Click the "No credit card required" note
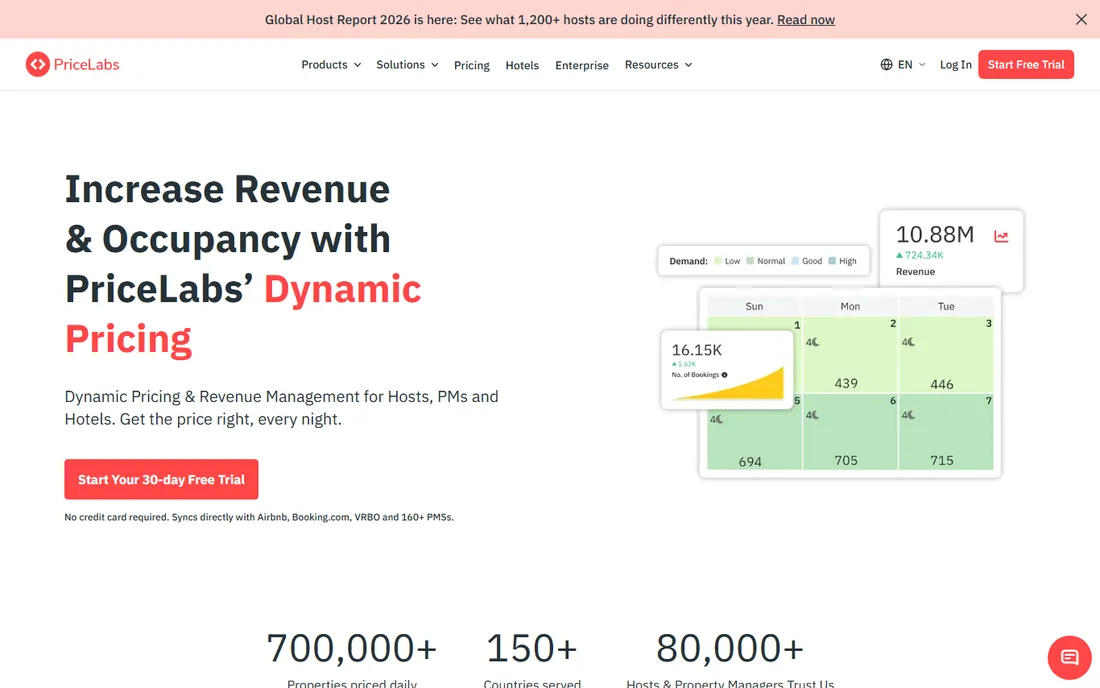The width and height of the screenshot is (1100, 688). coord(259,517)
